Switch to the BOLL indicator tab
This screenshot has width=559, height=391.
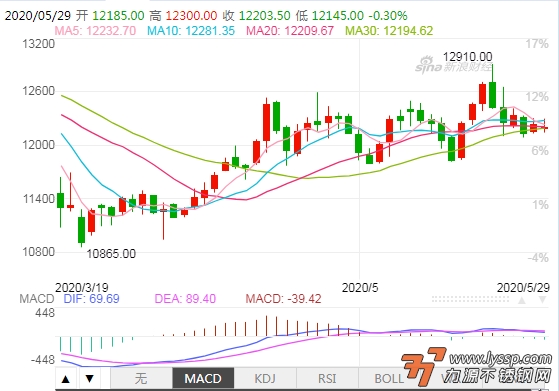pyautogui.click(x=389, y=379)
